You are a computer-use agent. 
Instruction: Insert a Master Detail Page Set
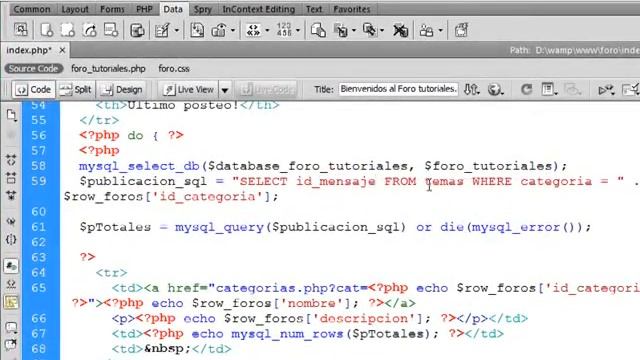point(318,30)
